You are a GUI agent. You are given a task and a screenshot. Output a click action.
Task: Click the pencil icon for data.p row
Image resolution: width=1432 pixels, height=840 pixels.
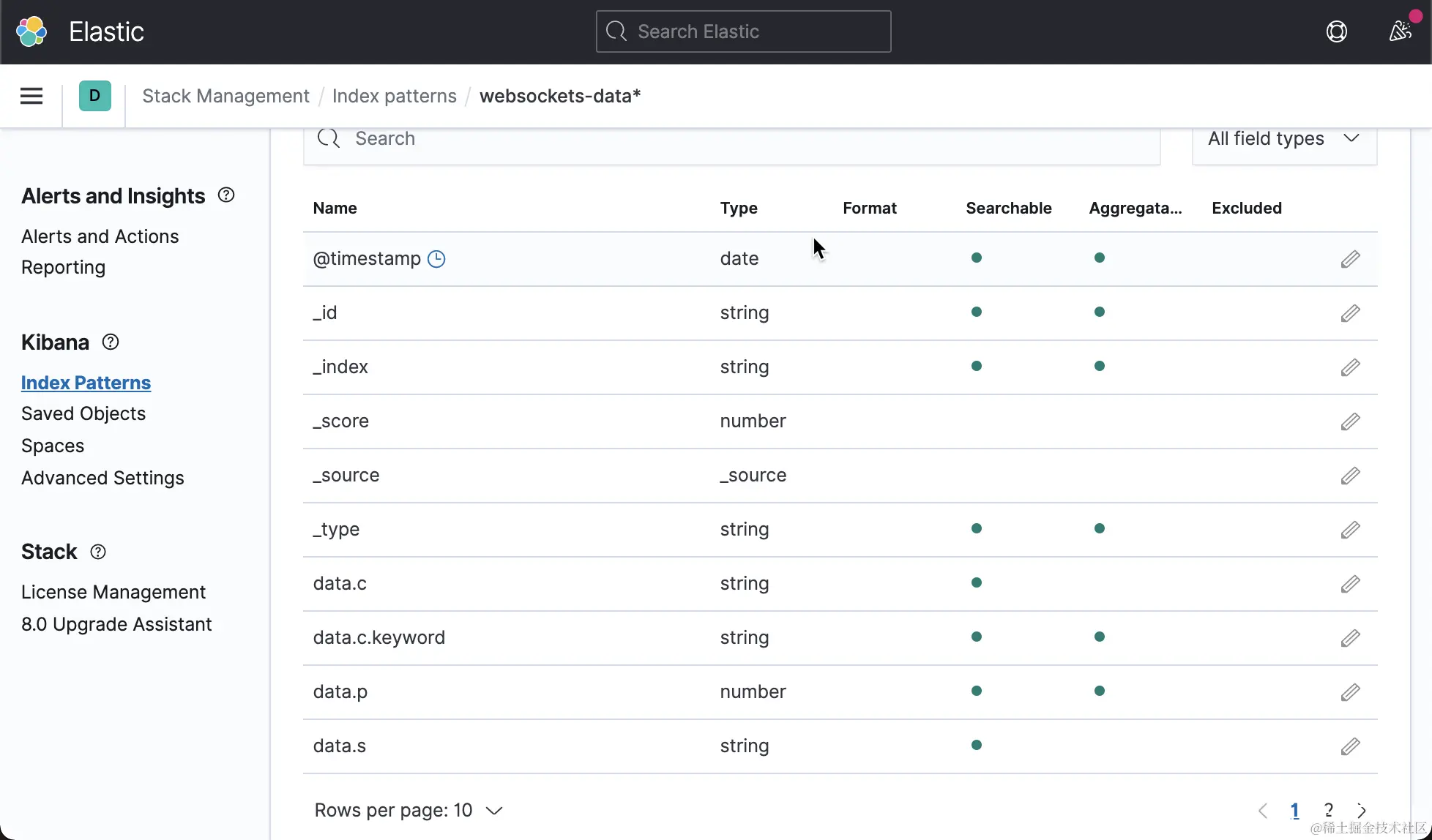[x=1350, y=692]
